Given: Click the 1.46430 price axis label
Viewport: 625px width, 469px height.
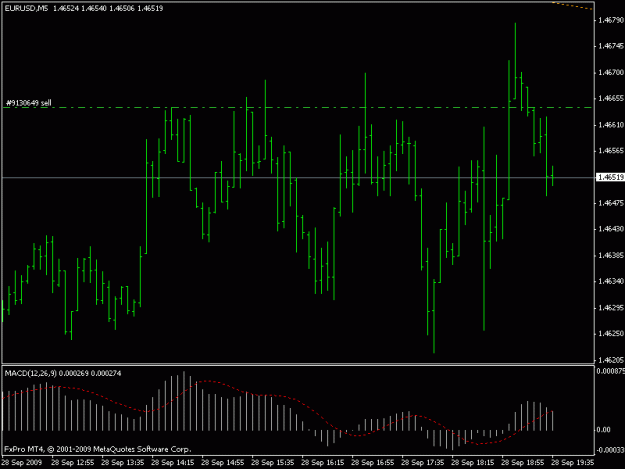Looking at the screenshot, I should coord(611,229).
